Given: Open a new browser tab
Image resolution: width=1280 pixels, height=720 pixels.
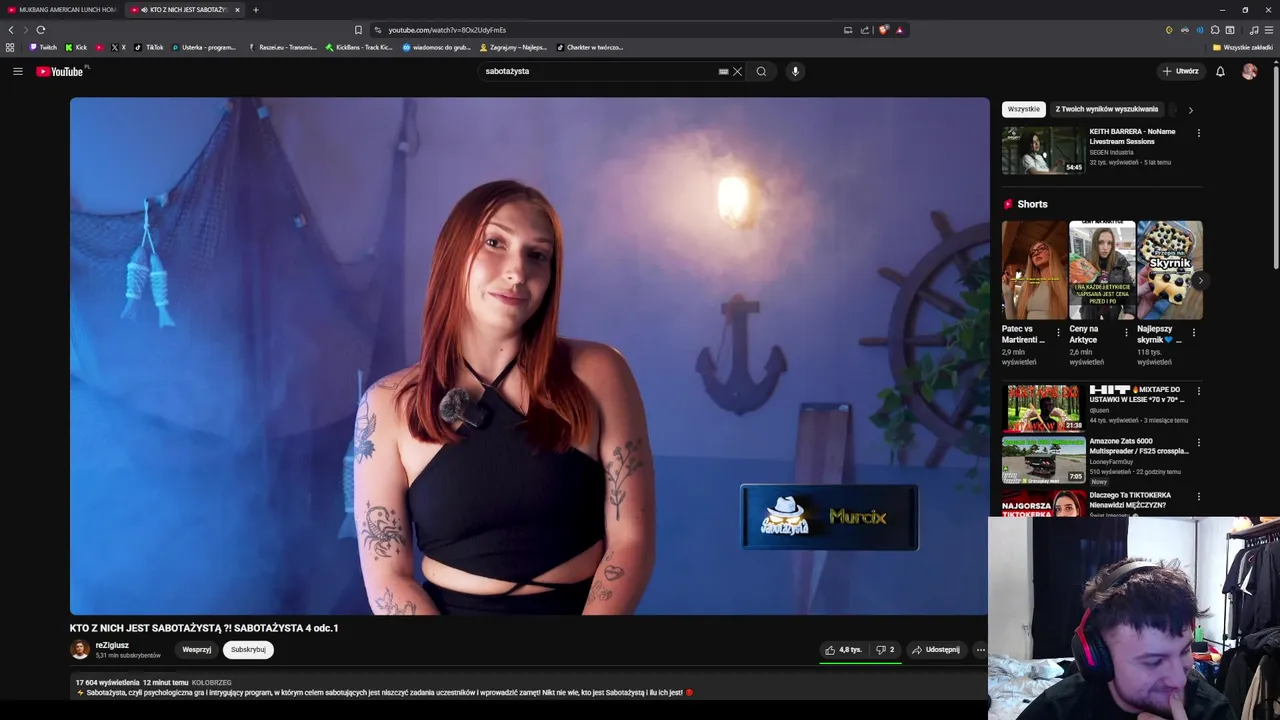Looking at the screenshot, I should [x=256, y=10].
